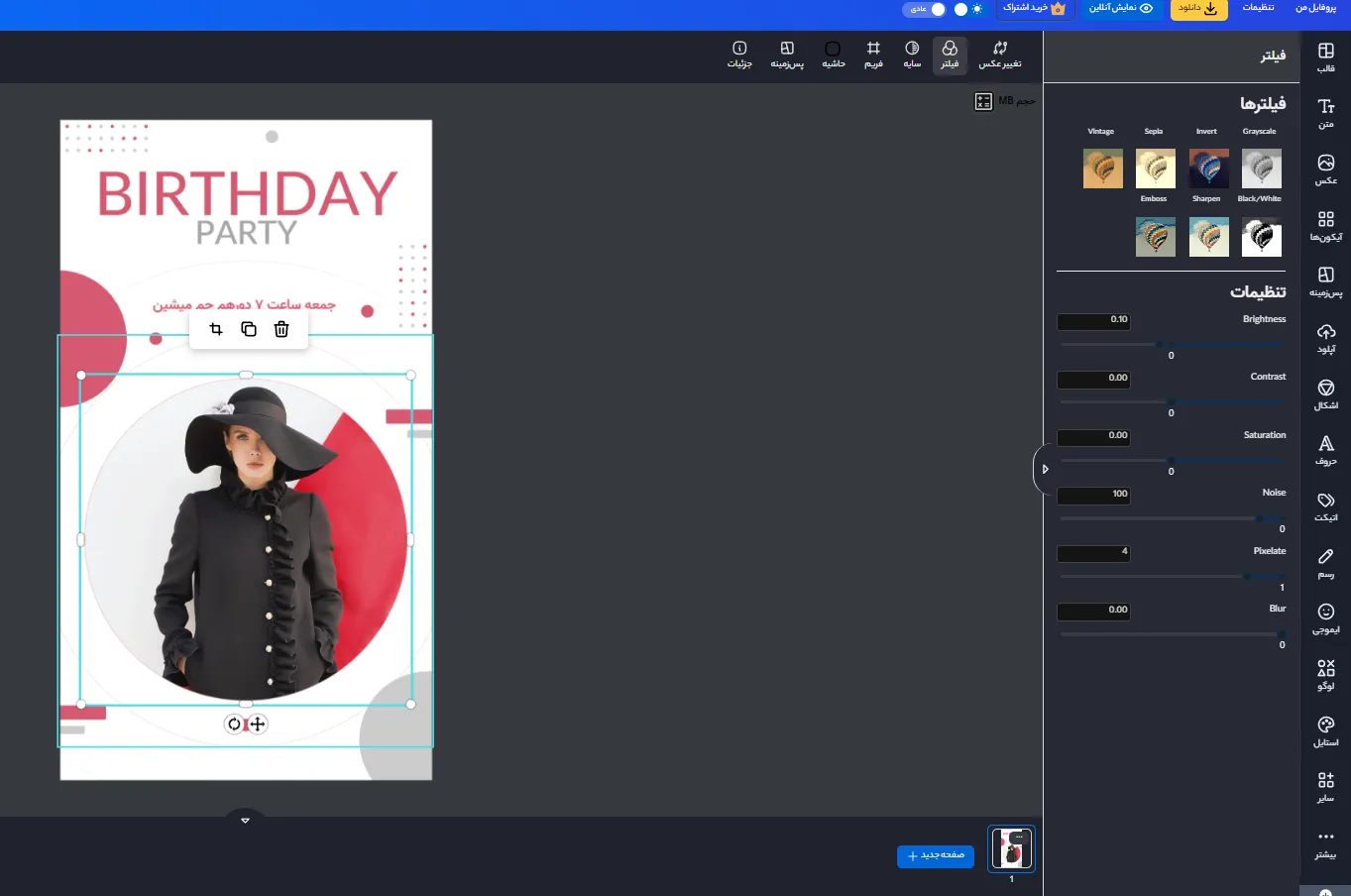The width and height of the screenshot is (1351, 896).
Task: Open the حاشیه border toolbar tool
Action: click(x=834, y=56)
